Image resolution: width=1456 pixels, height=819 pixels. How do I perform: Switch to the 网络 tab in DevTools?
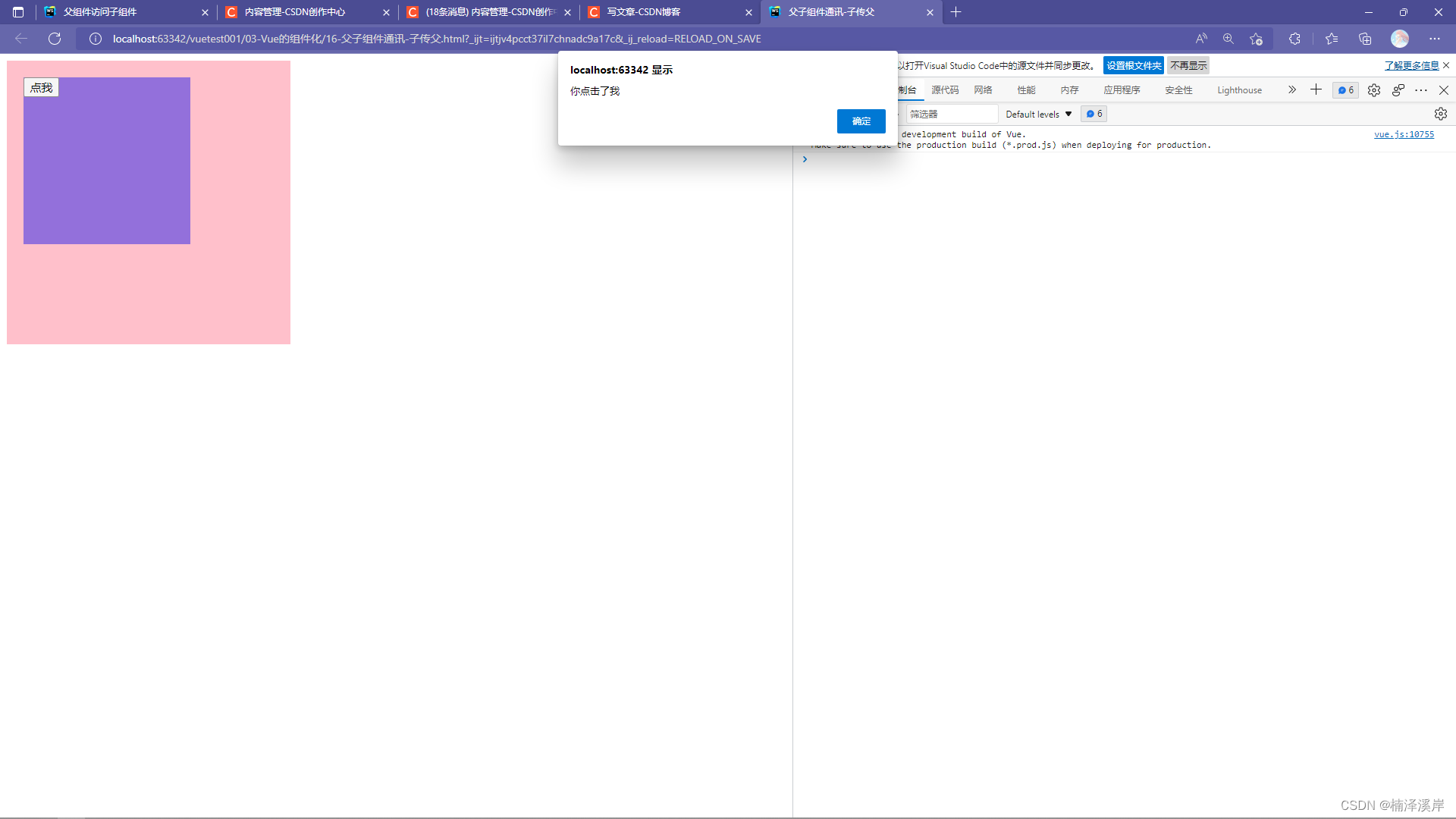983,90
